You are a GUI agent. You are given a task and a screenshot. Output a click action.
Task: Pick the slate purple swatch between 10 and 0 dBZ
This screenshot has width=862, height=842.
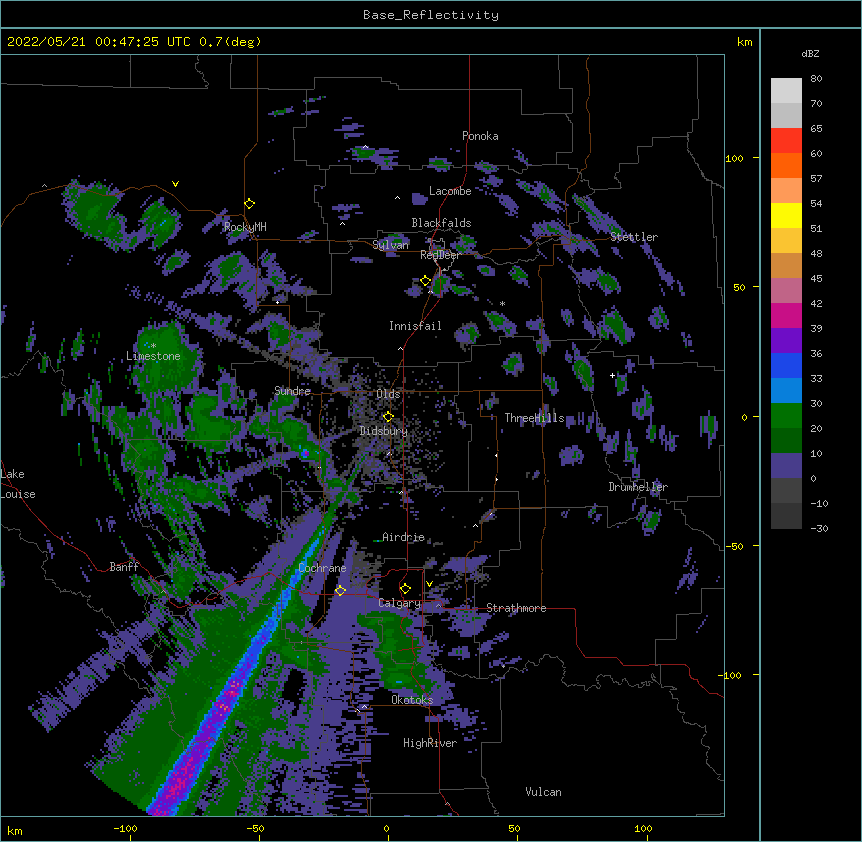click(786, 466)
